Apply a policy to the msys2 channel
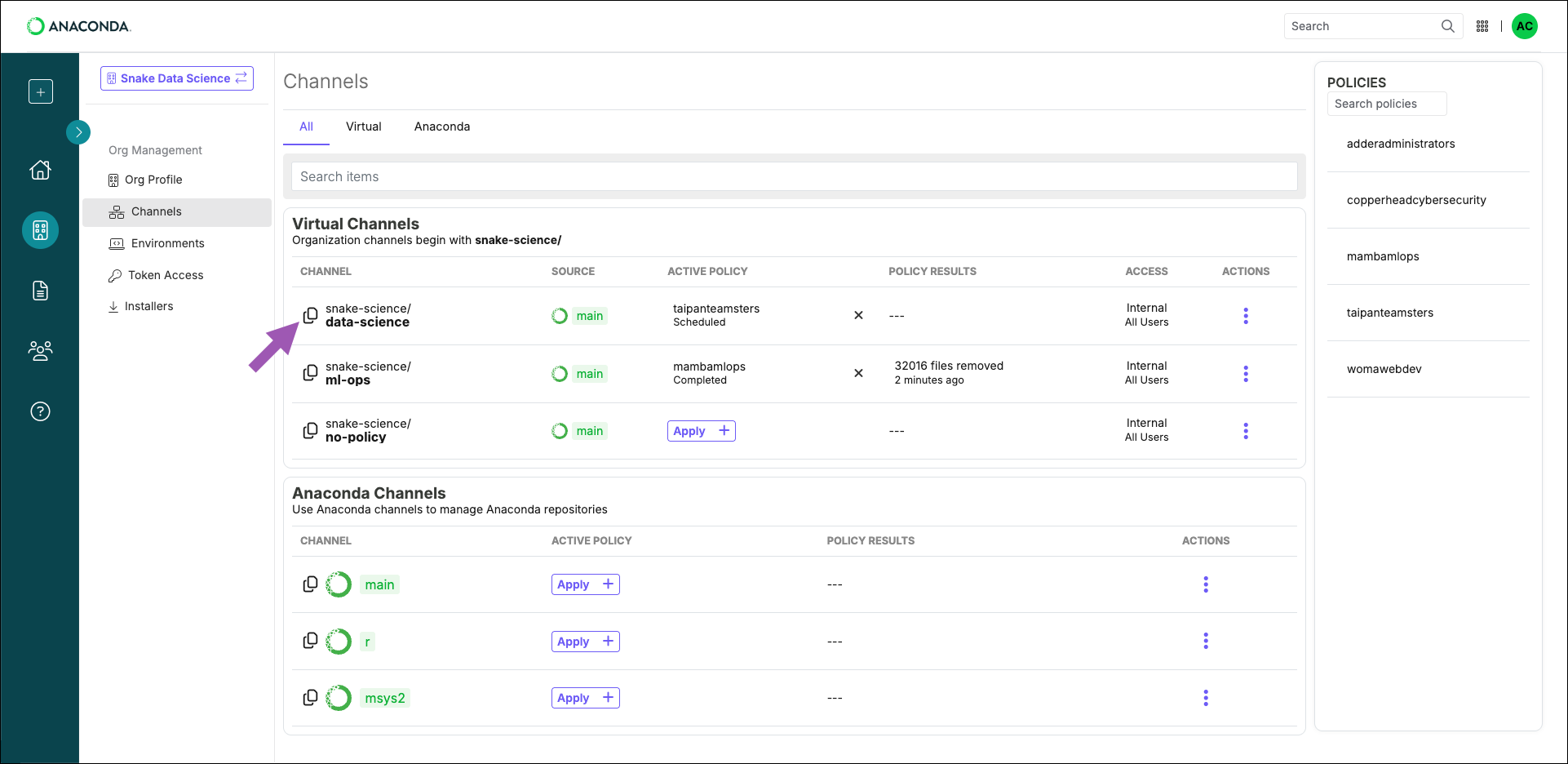The width and height of the screenshot is (1568, 764). point(586,698)
